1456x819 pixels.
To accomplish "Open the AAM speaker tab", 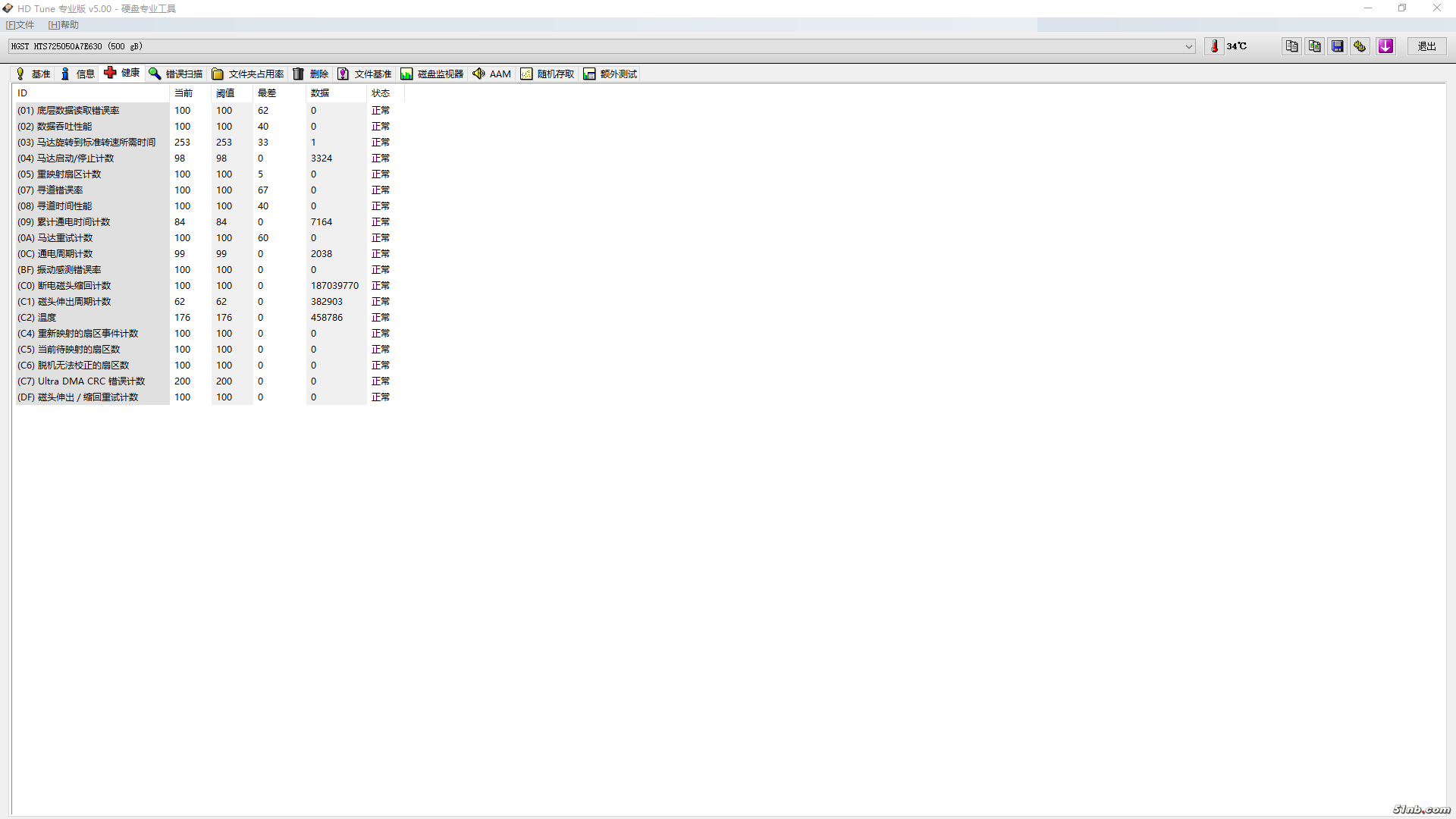I will [491, 74].
